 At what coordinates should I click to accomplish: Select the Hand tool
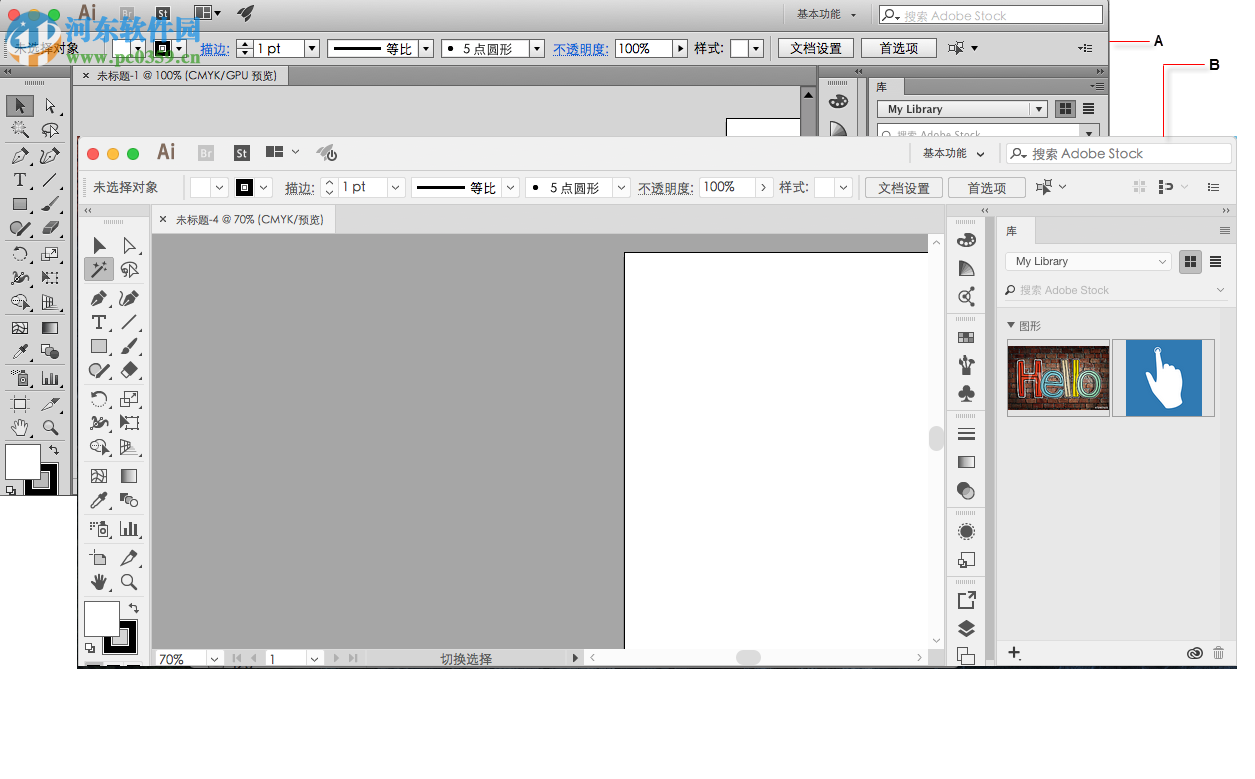(99, 582)
